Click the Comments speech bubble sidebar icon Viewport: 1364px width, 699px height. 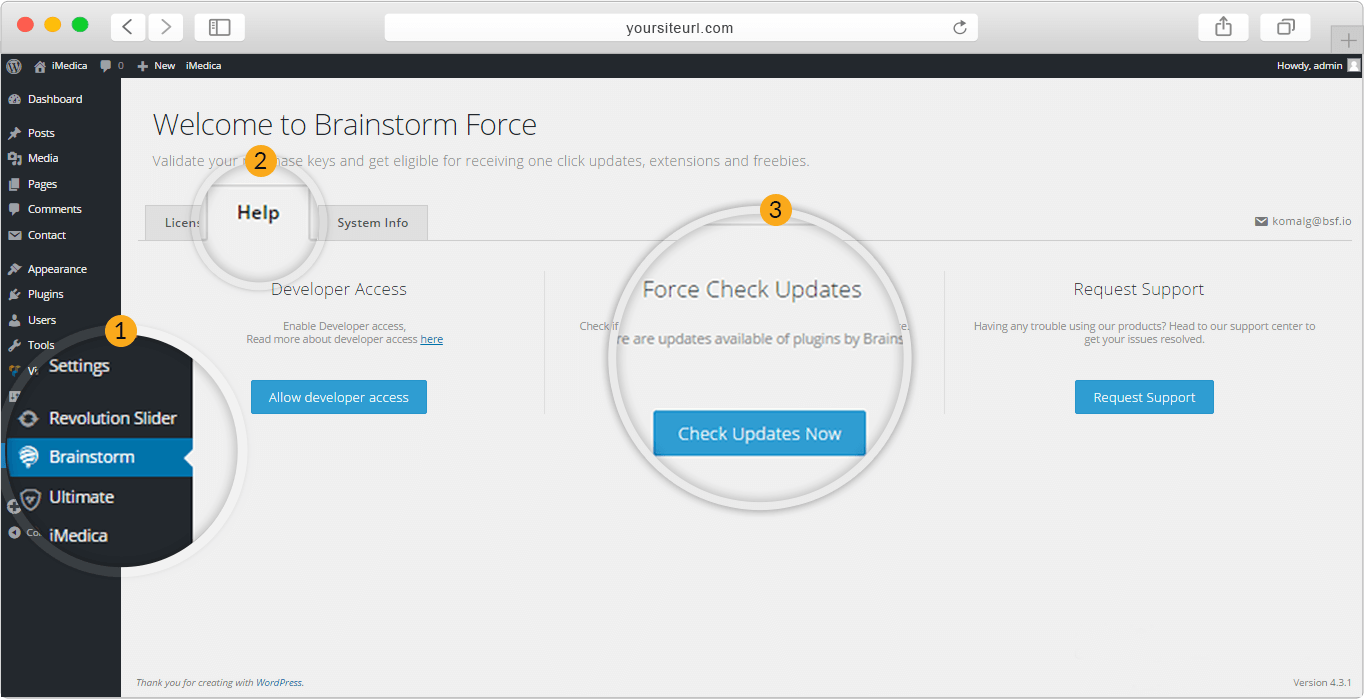(x=14, y=209)
